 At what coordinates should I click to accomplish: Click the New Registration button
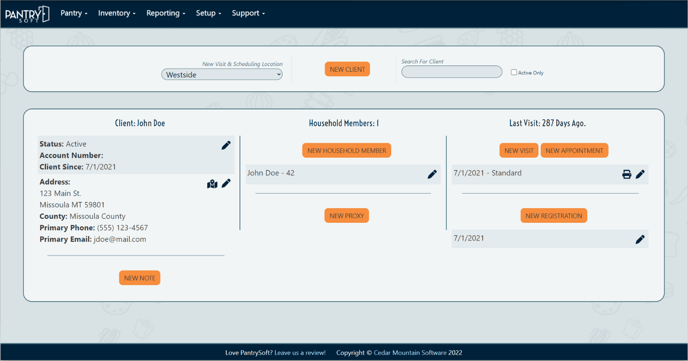pos(554,215)
